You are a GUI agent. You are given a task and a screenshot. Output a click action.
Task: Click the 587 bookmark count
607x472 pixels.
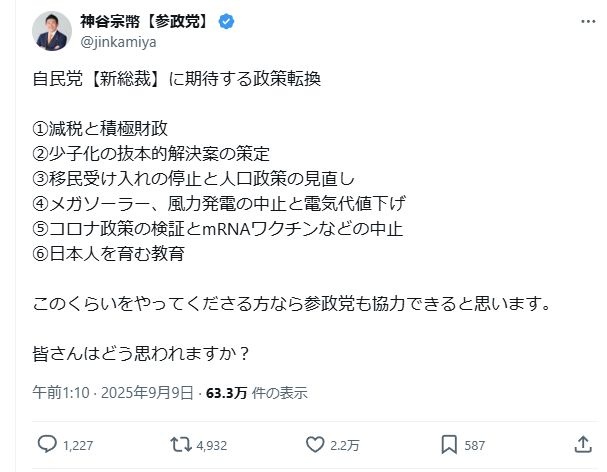(x=475, y=444)
